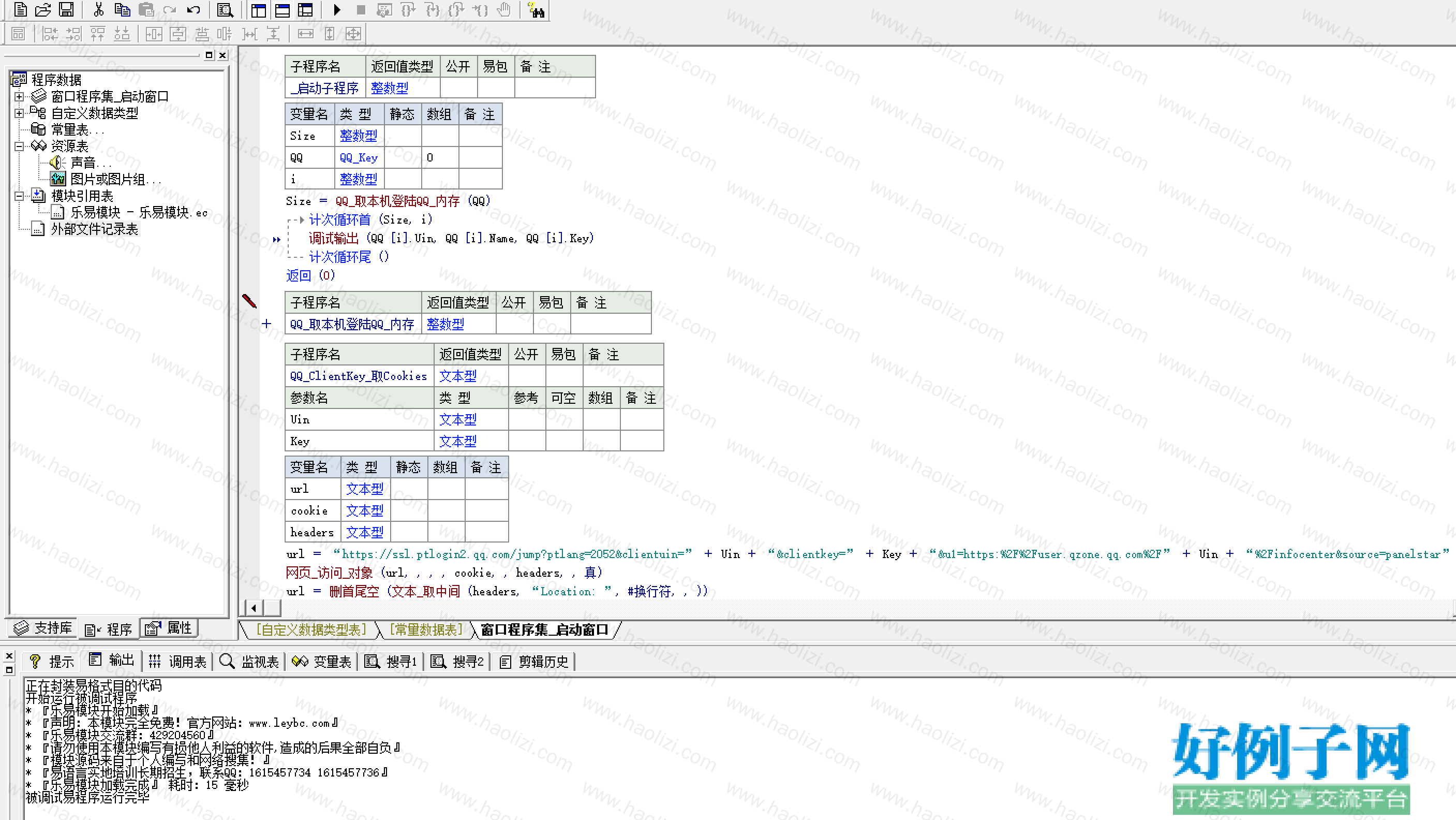Switch to the 程序 tab
The width and height of the screenshot is (1456, 820).
[x=108, y=629]
